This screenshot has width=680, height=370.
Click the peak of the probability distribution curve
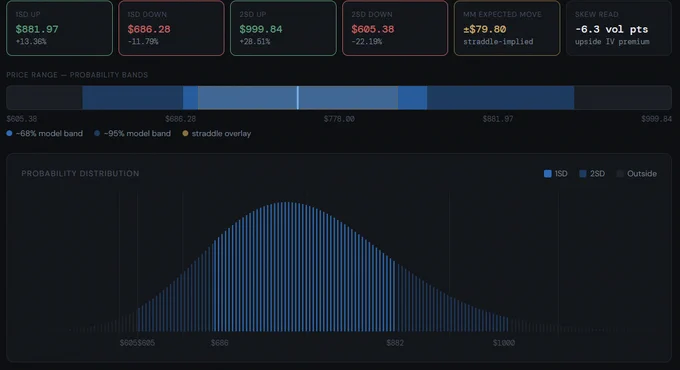286,203
